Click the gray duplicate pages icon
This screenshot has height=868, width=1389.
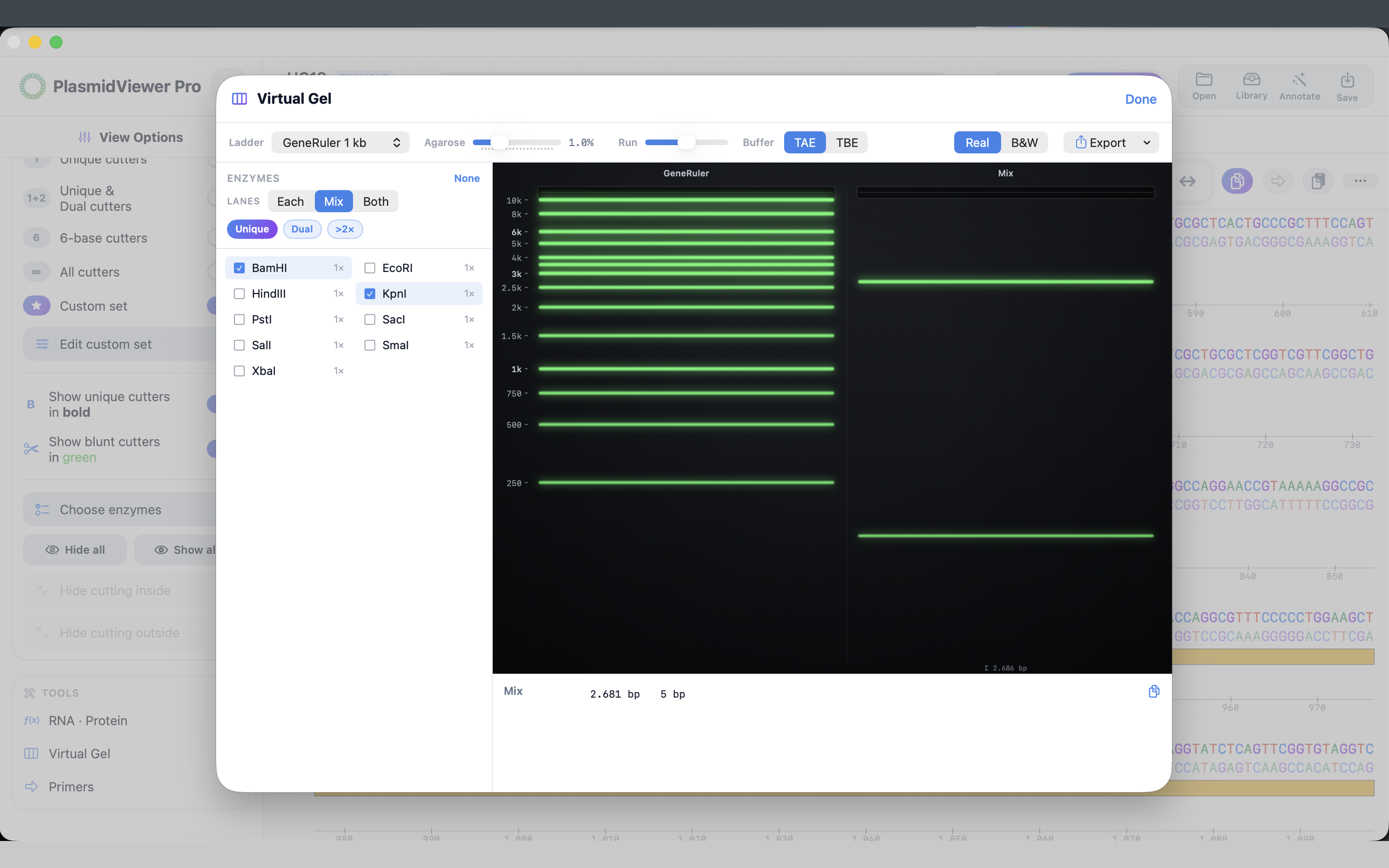coord(1318,181)
